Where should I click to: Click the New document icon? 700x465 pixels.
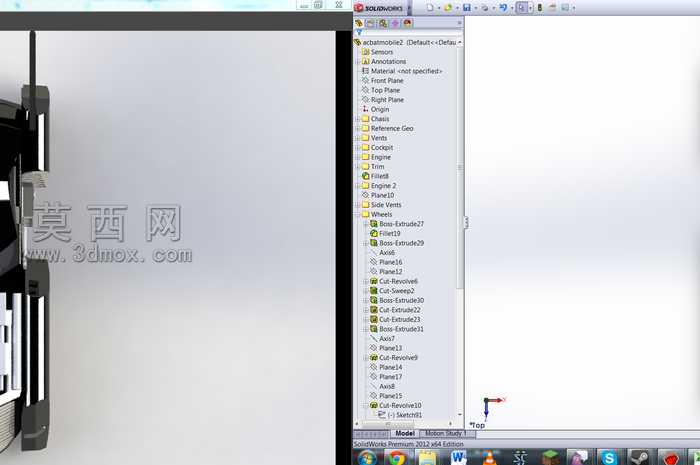tap(430, 8)
